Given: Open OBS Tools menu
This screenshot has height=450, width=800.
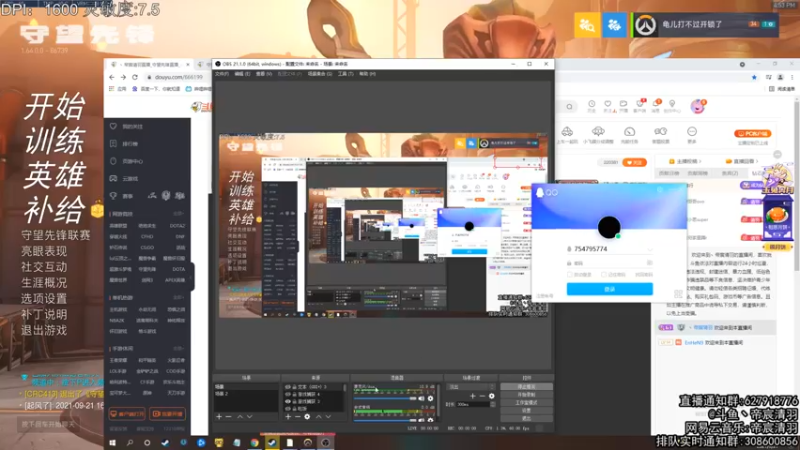Looking at the screenshot, I should pos(345,73).
